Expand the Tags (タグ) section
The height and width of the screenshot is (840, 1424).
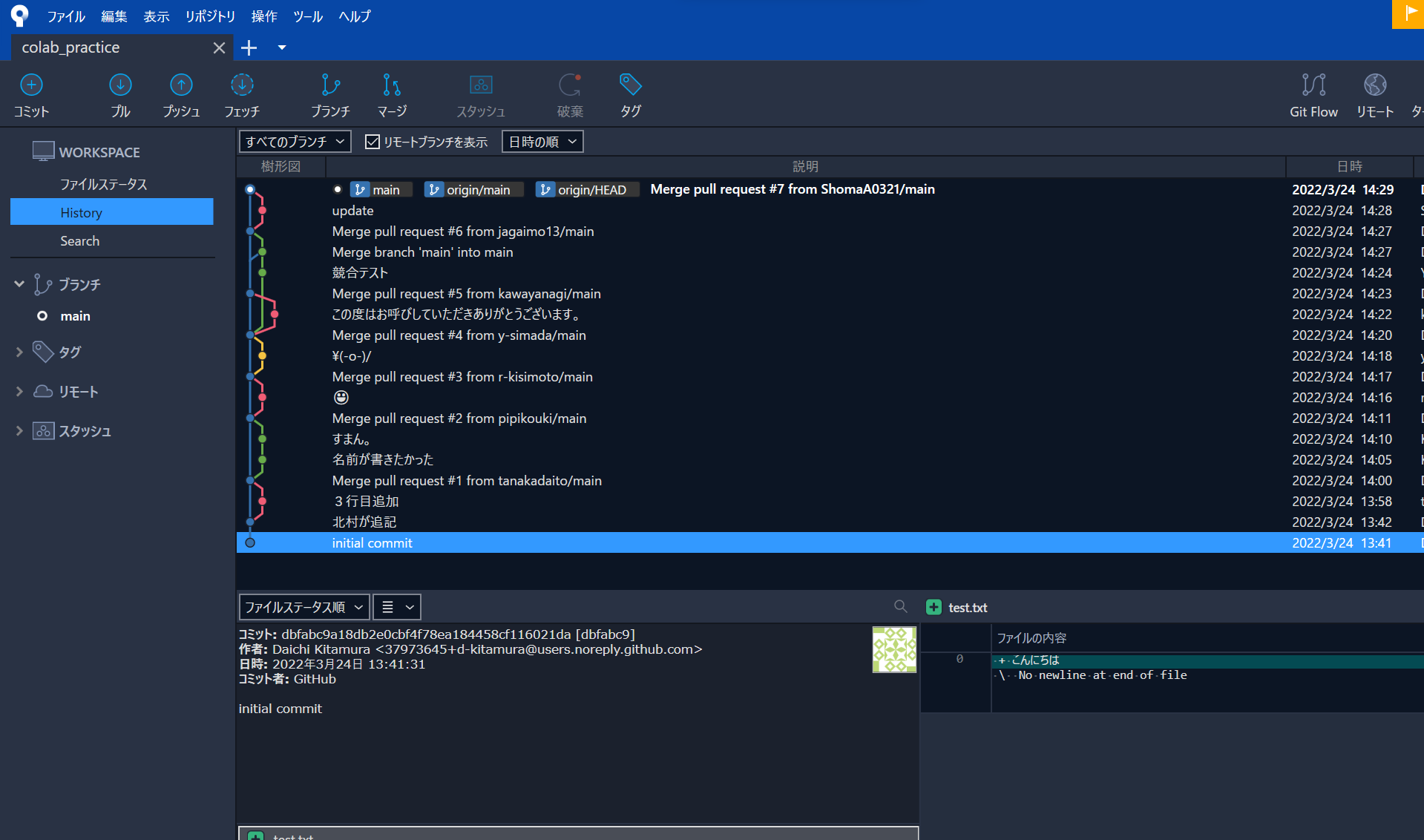click(x=19, y=352)
